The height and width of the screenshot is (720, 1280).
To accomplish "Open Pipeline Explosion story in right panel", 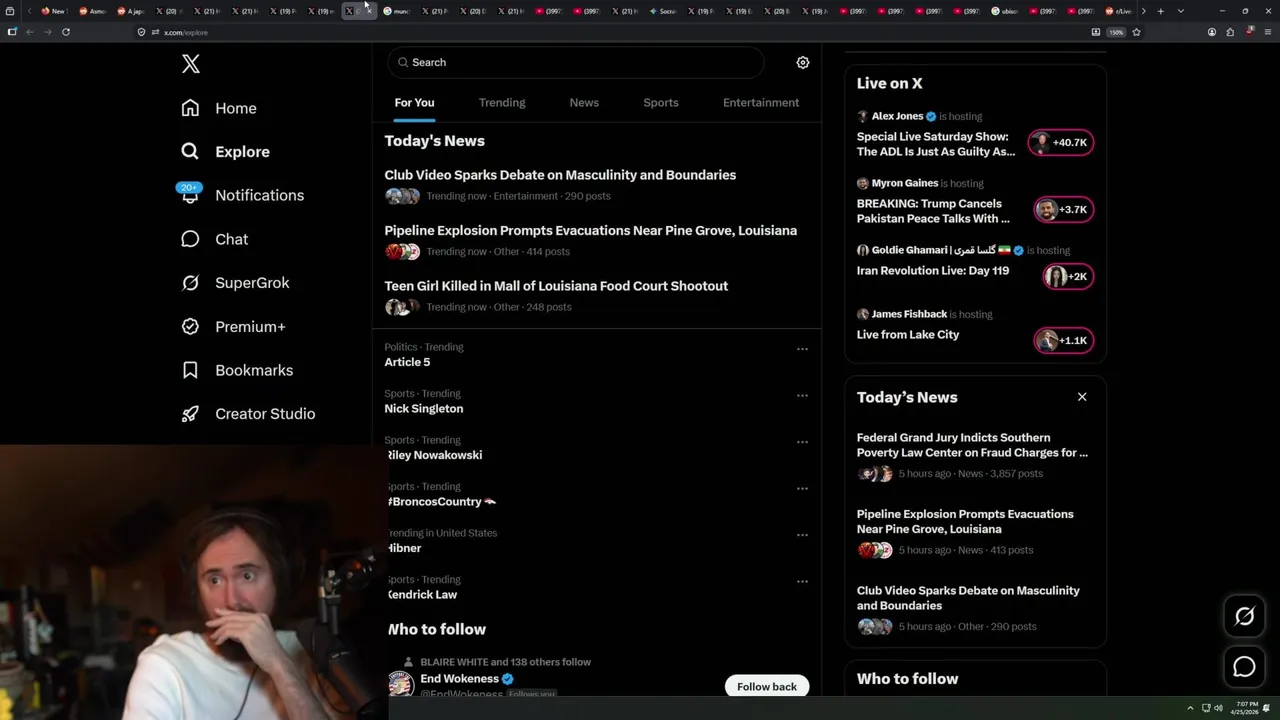I will (x=965, y=522).
